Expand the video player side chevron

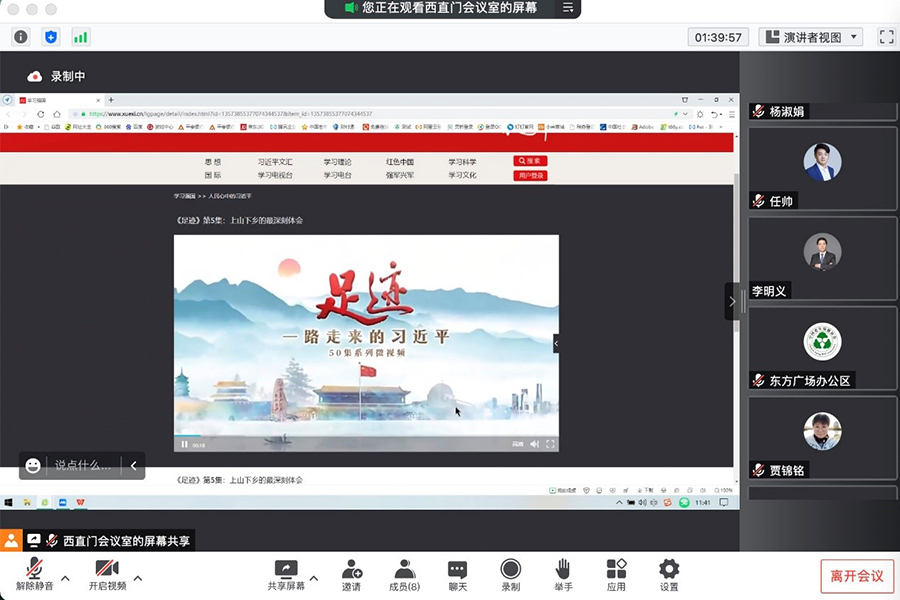click(x=556, y=343)
